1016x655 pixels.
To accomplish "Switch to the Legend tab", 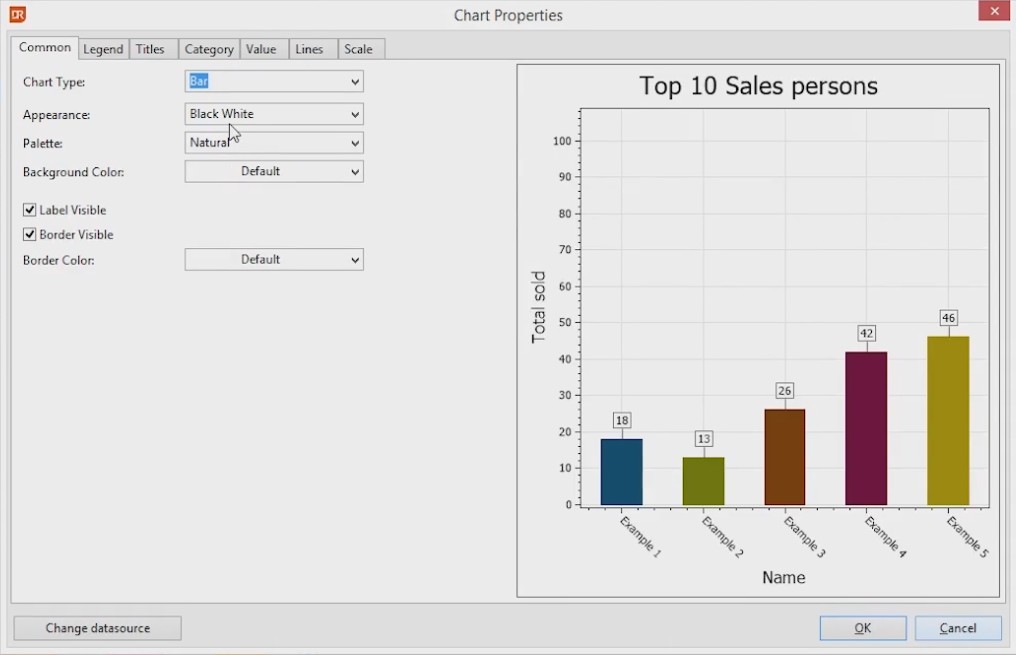I will point(103,49).
